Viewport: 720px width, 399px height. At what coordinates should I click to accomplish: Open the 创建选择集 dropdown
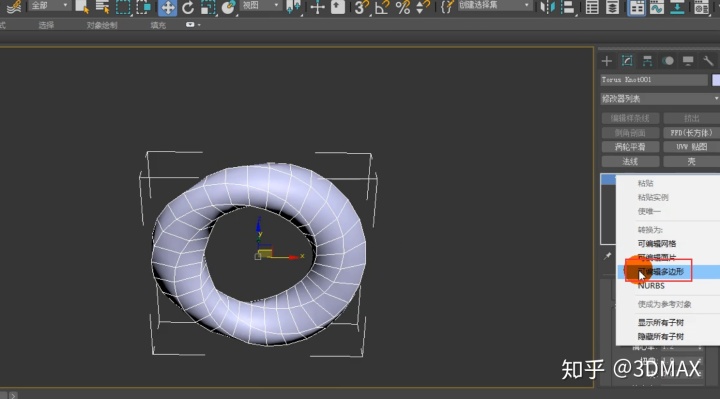pos(495,6)
